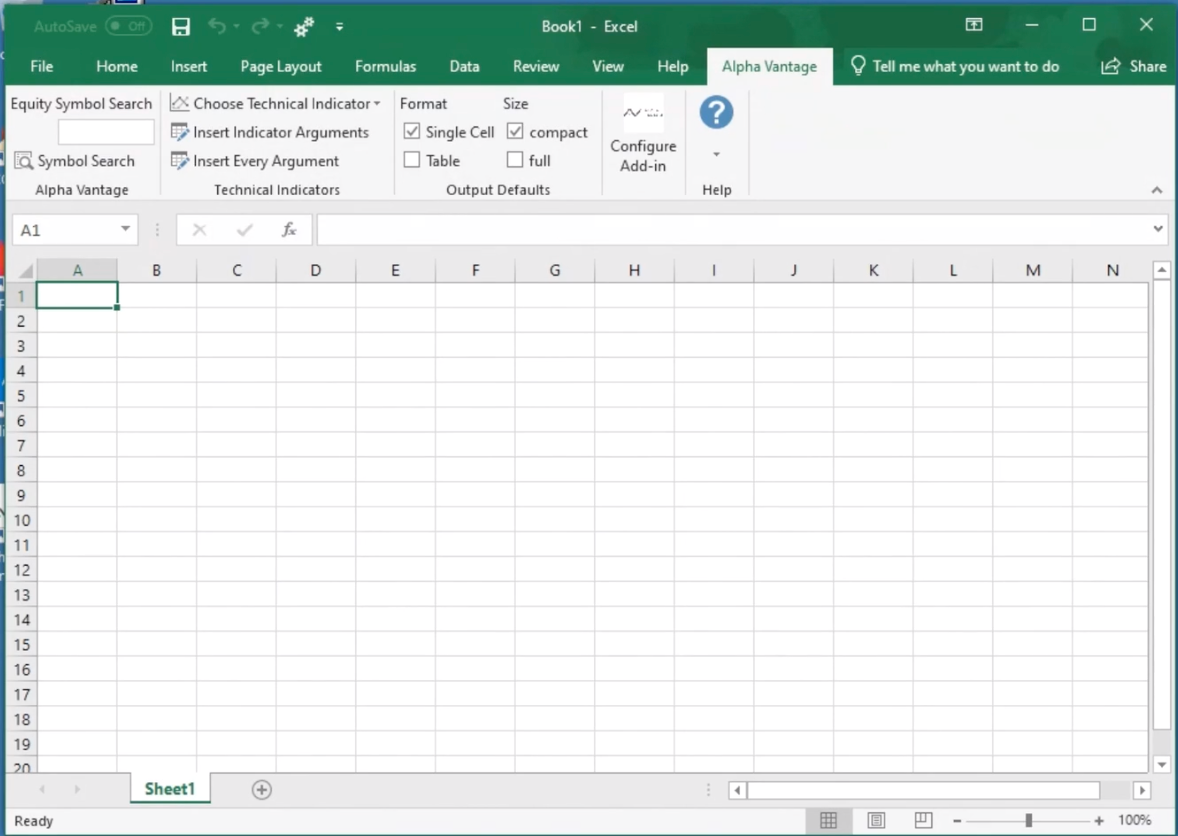Add a new sheet with plus icon
This screenshot has width=1178, height=836.
point(261,789)
